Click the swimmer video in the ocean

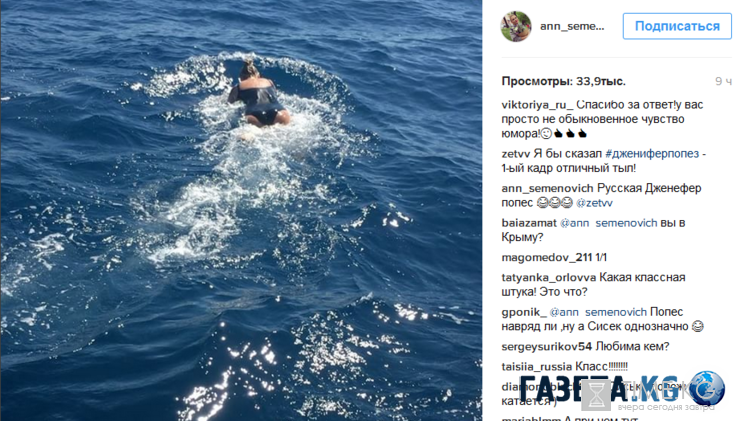click(241, 210)
